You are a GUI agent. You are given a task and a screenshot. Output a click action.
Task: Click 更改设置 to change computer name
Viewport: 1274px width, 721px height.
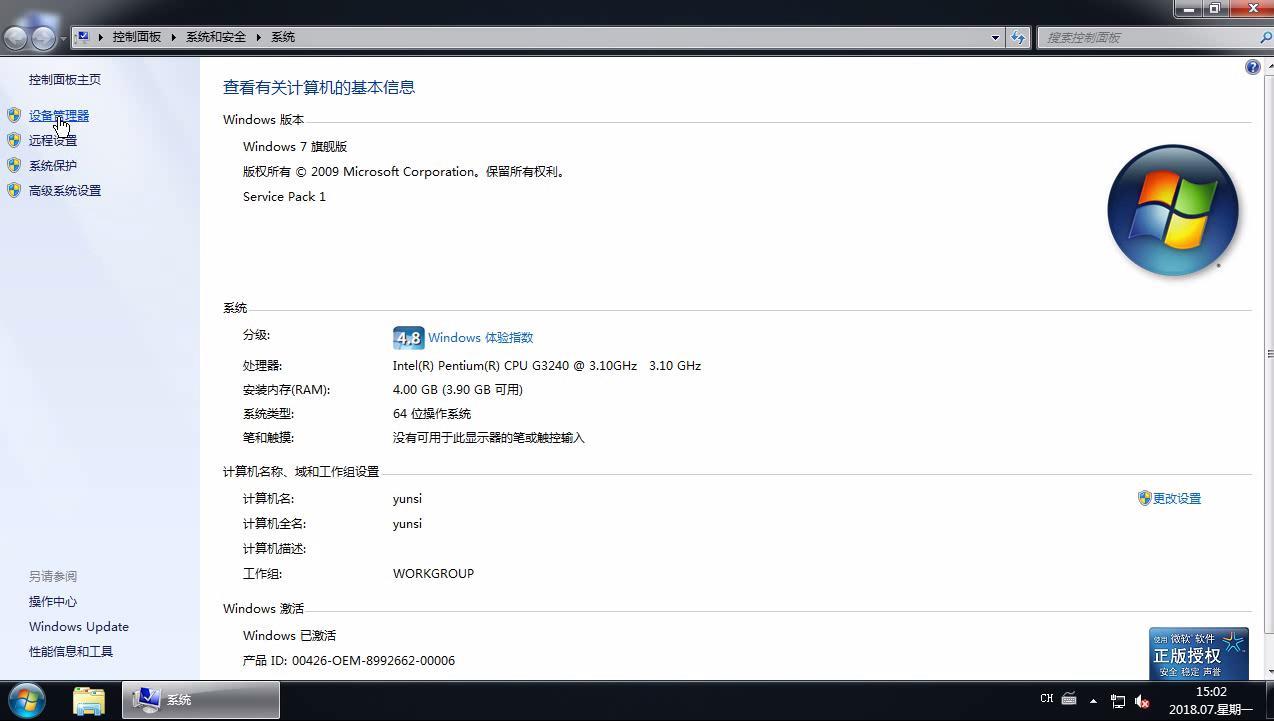pyautogui.click(x=1177, y=498)
